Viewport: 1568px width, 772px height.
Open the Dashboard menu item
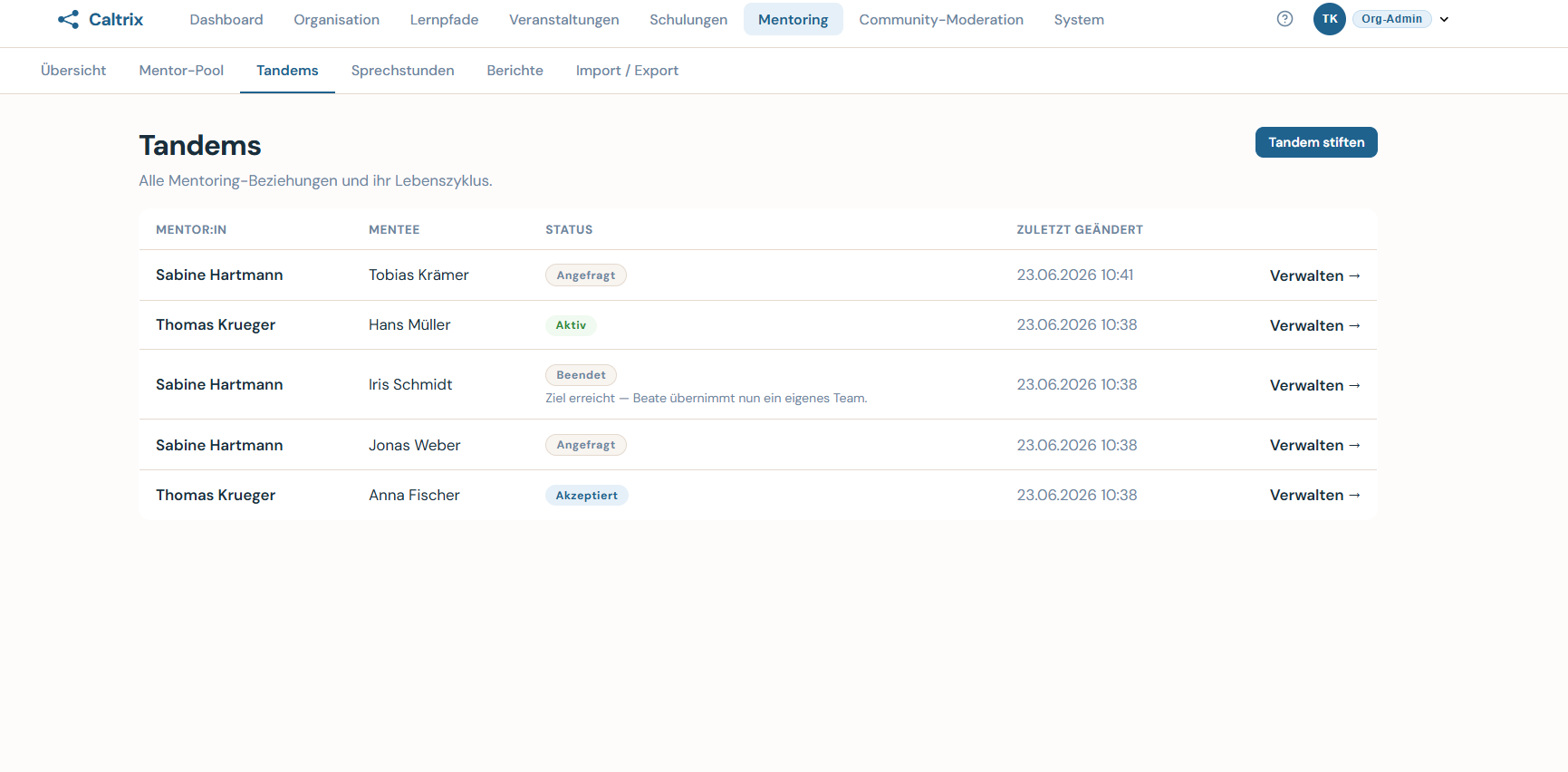point(226,19)
